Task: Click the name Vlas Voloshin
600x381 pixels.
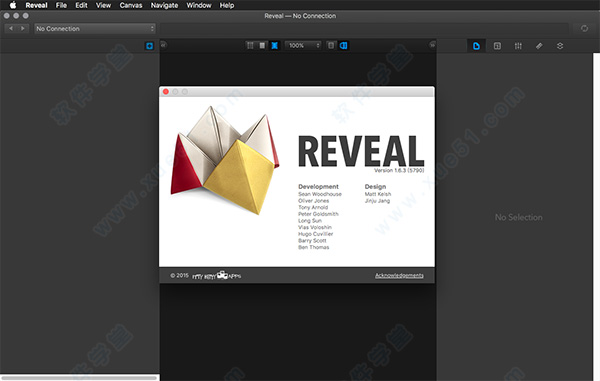Action: click(x=315, y=227)
